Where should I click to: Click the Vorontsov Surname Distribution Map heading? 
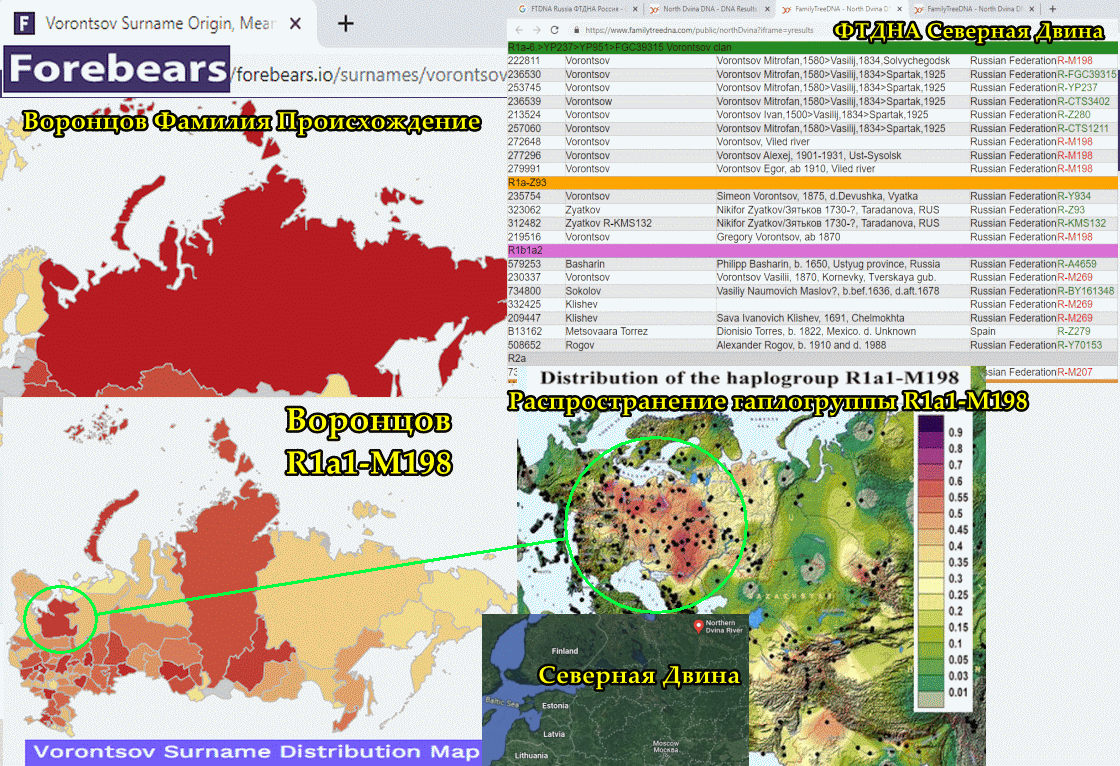257,752
